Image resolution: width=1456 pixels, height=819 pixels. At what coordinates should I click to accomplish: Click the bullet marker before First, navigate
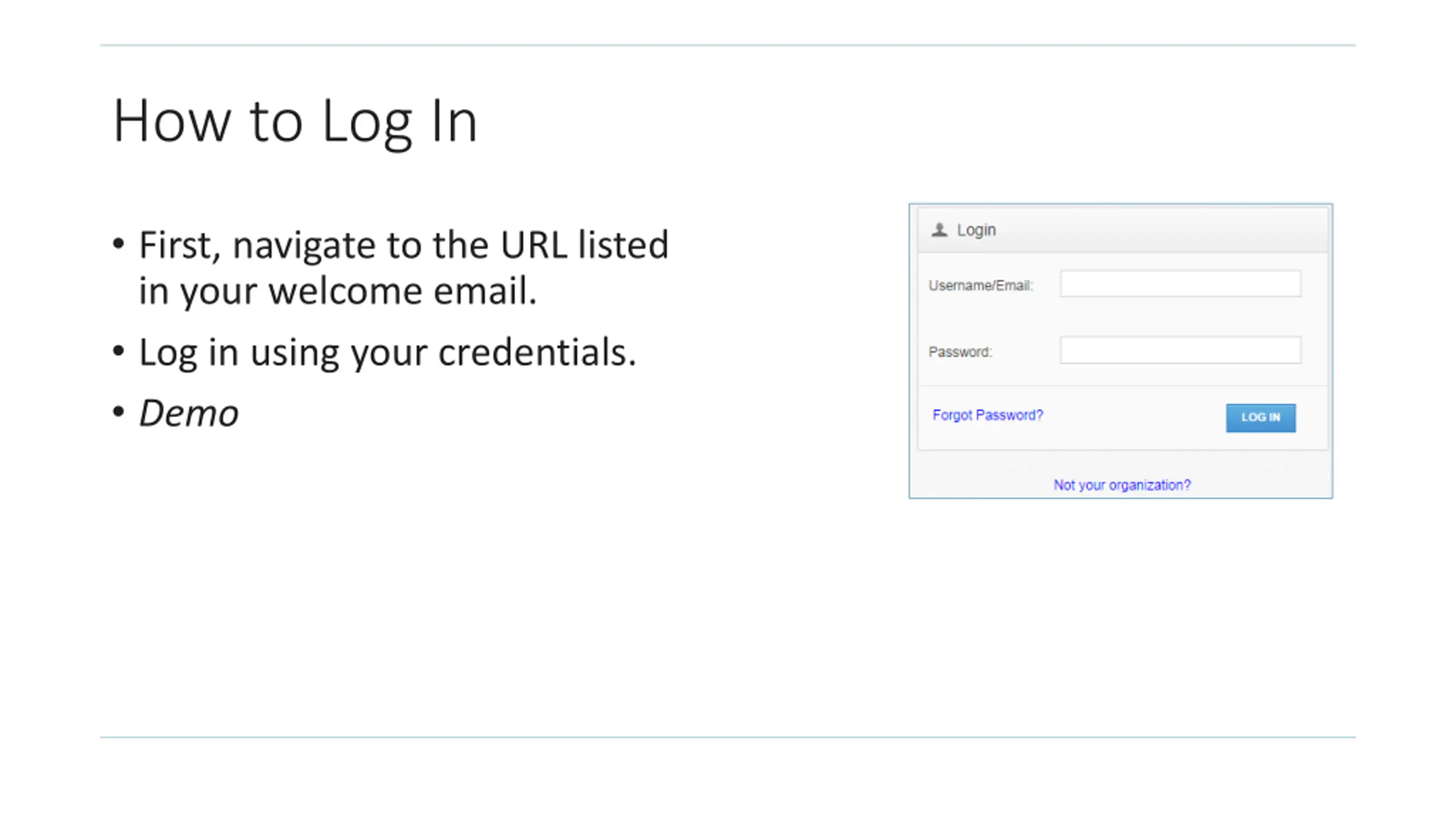coord(118,244)
